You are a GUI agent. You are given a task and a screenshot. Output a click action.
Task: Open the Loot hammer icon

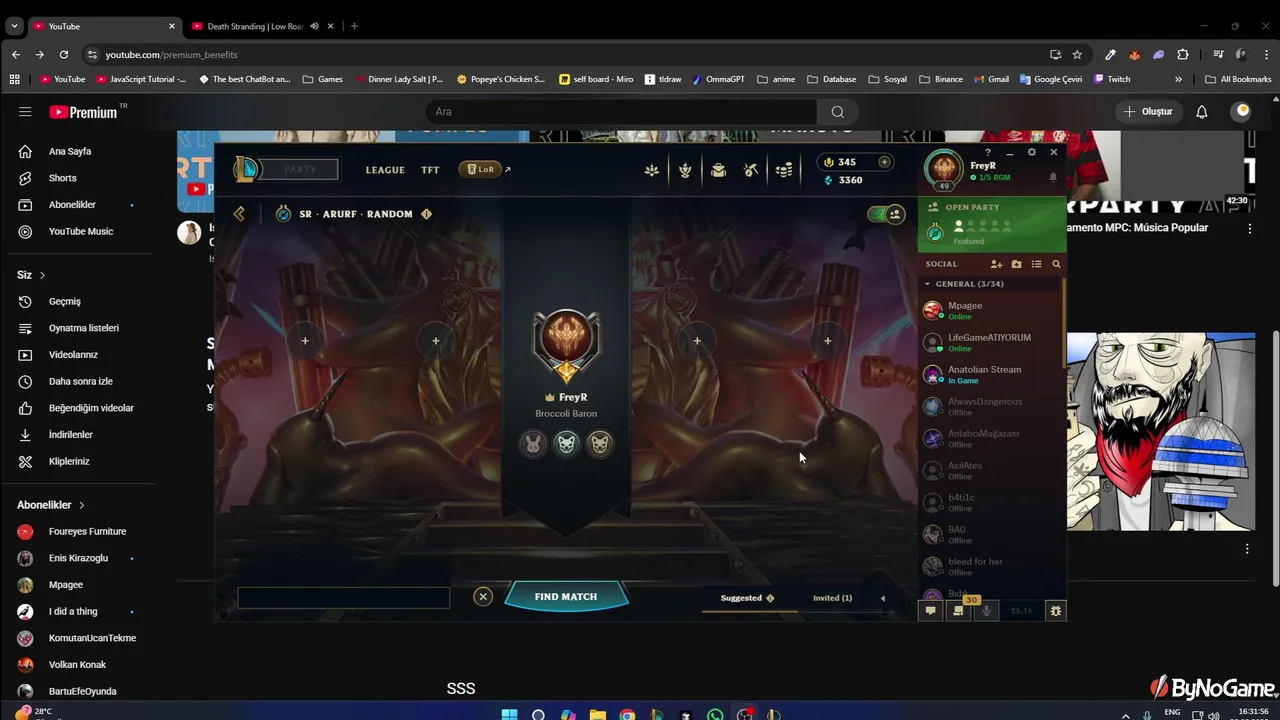point(751,170)
